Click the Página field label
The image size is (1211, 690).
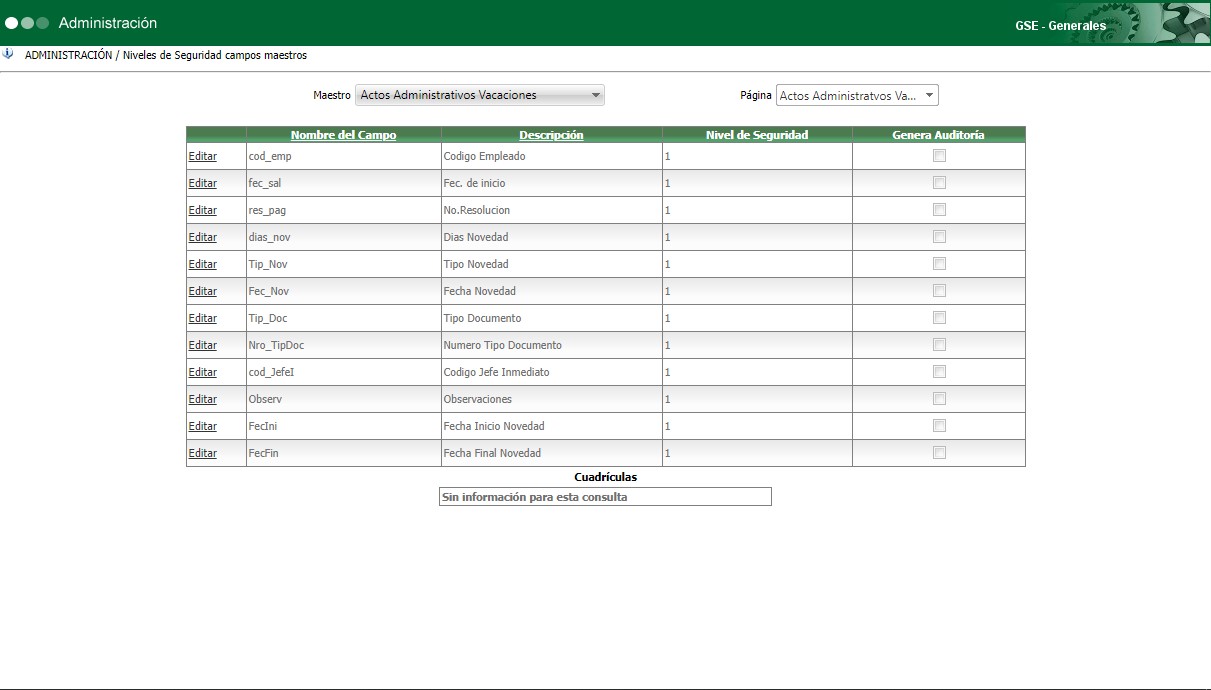(x=756, y=96)
